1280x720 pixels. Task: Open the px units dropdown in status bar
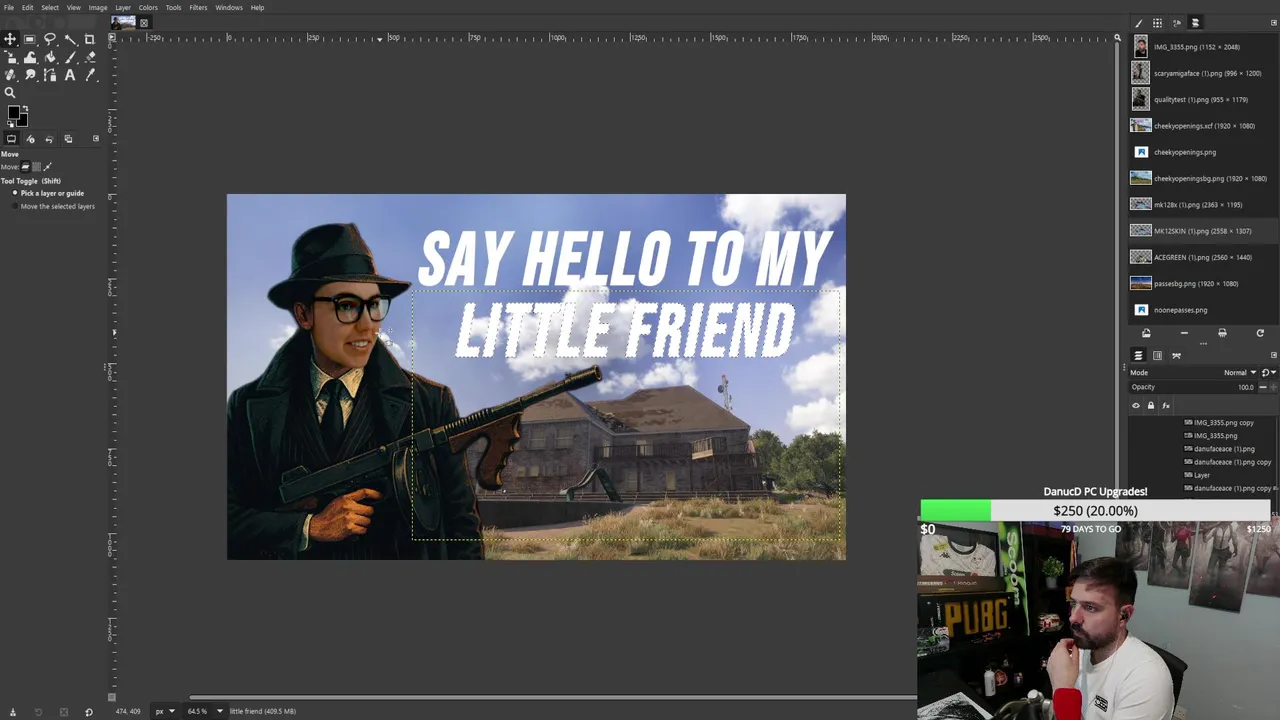(164, 711)
